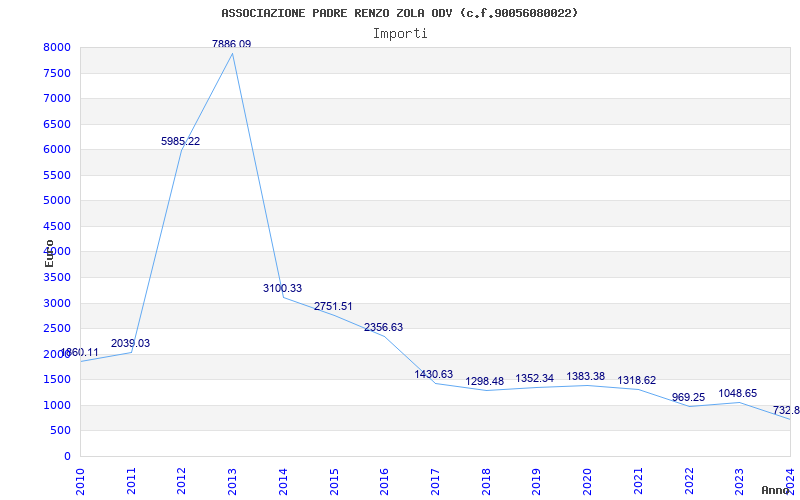Click the x-axis year 2015
Viewport: 800px width, 500px height.
334,482
